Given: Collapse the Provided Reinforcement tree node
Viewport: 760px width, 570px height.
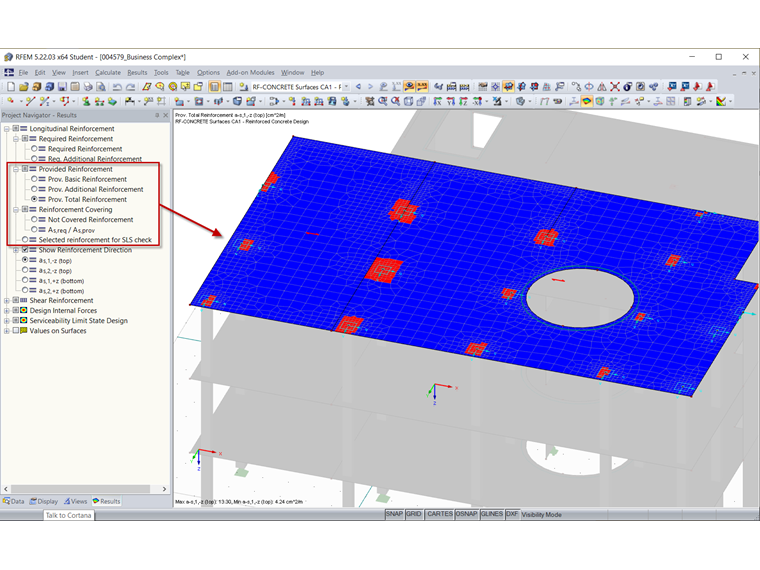Looking at the screenshot, I should click(x=16, y=169).
